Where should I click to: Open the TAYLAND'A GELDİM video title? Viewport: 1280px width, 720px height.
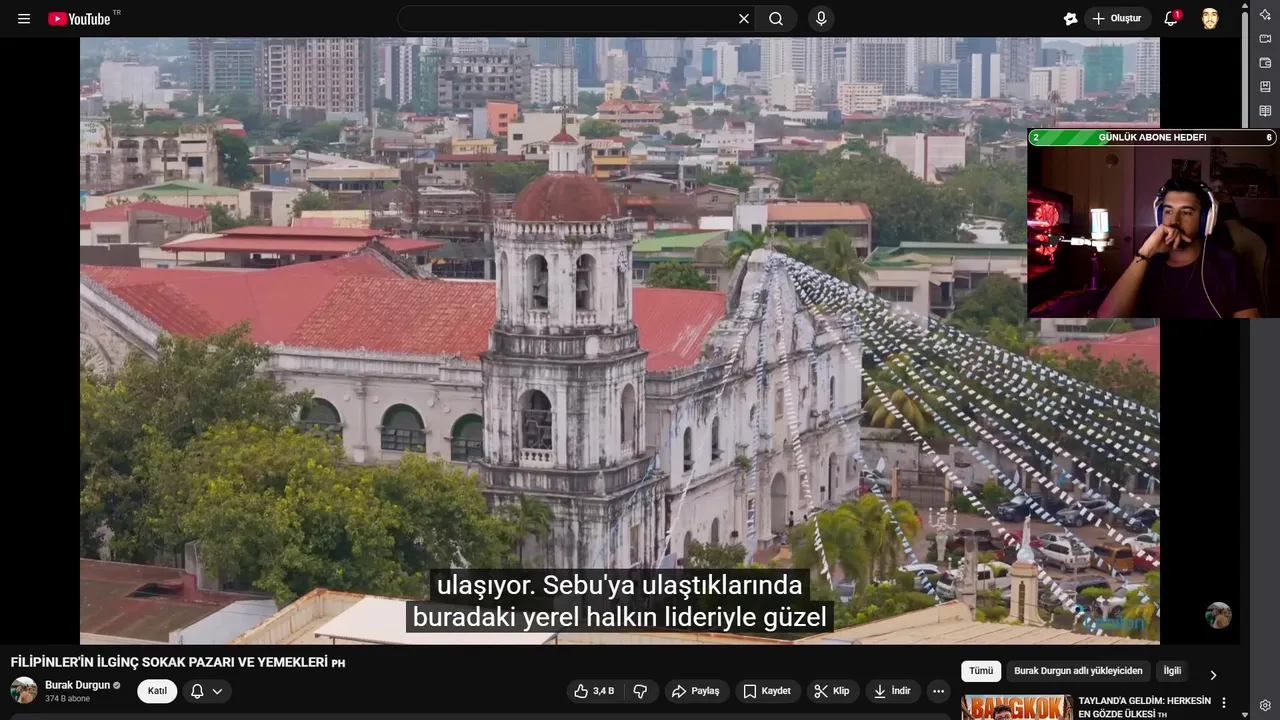(x=1144, y=707)
